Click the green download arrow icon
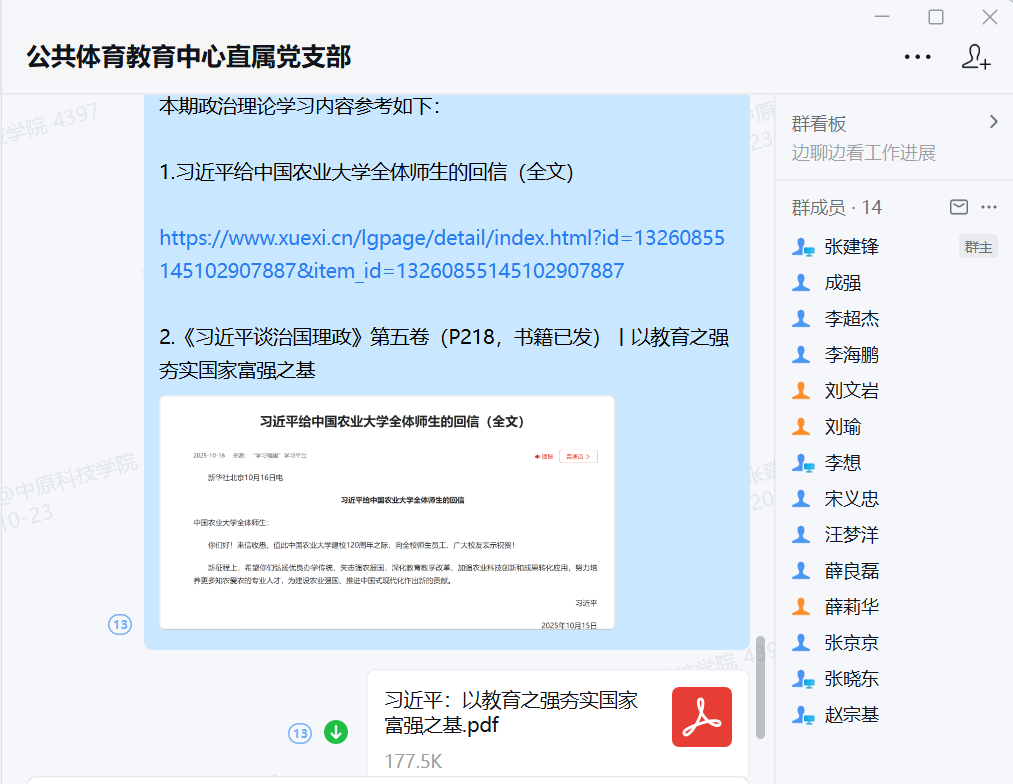Viewport: 1013px width, 784px height. (336, 733)
